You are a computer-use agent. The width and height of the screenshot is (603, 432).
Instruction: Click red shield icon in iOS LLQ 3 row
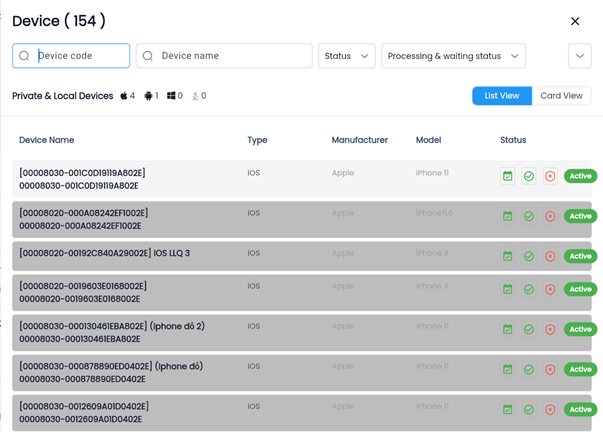click(550, 256)
